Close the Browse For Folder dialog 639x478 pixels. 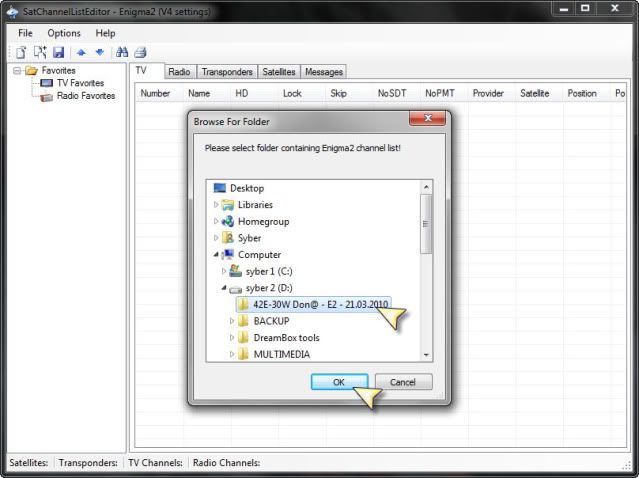(427, 118)
